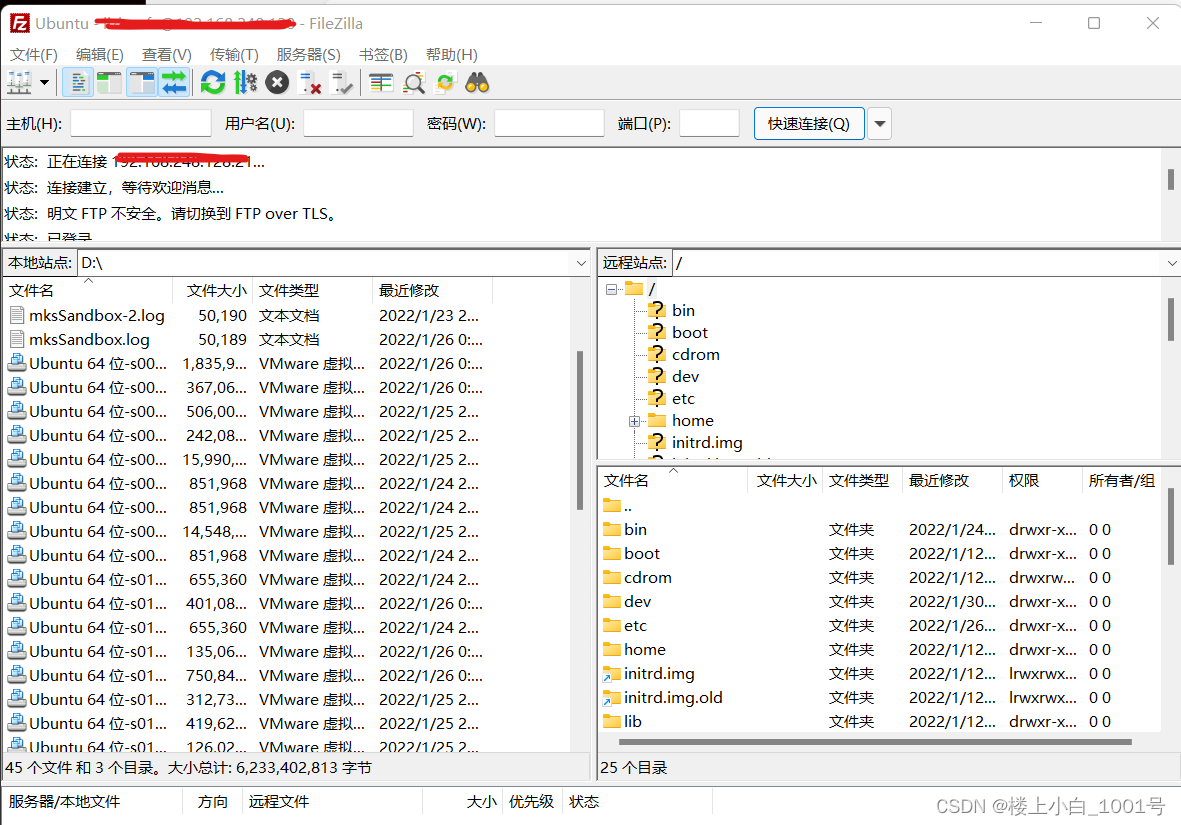Toggle the transfer queue display
This screenshot has width=1181, height=825.
tap(174, 82)
